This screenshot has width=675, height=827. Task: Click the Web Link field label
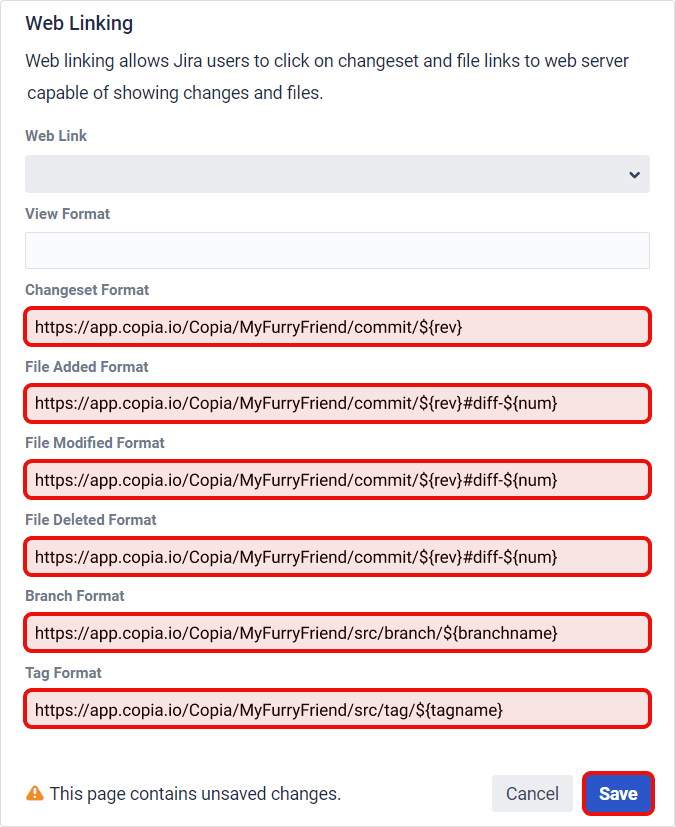tap(56, 136)
